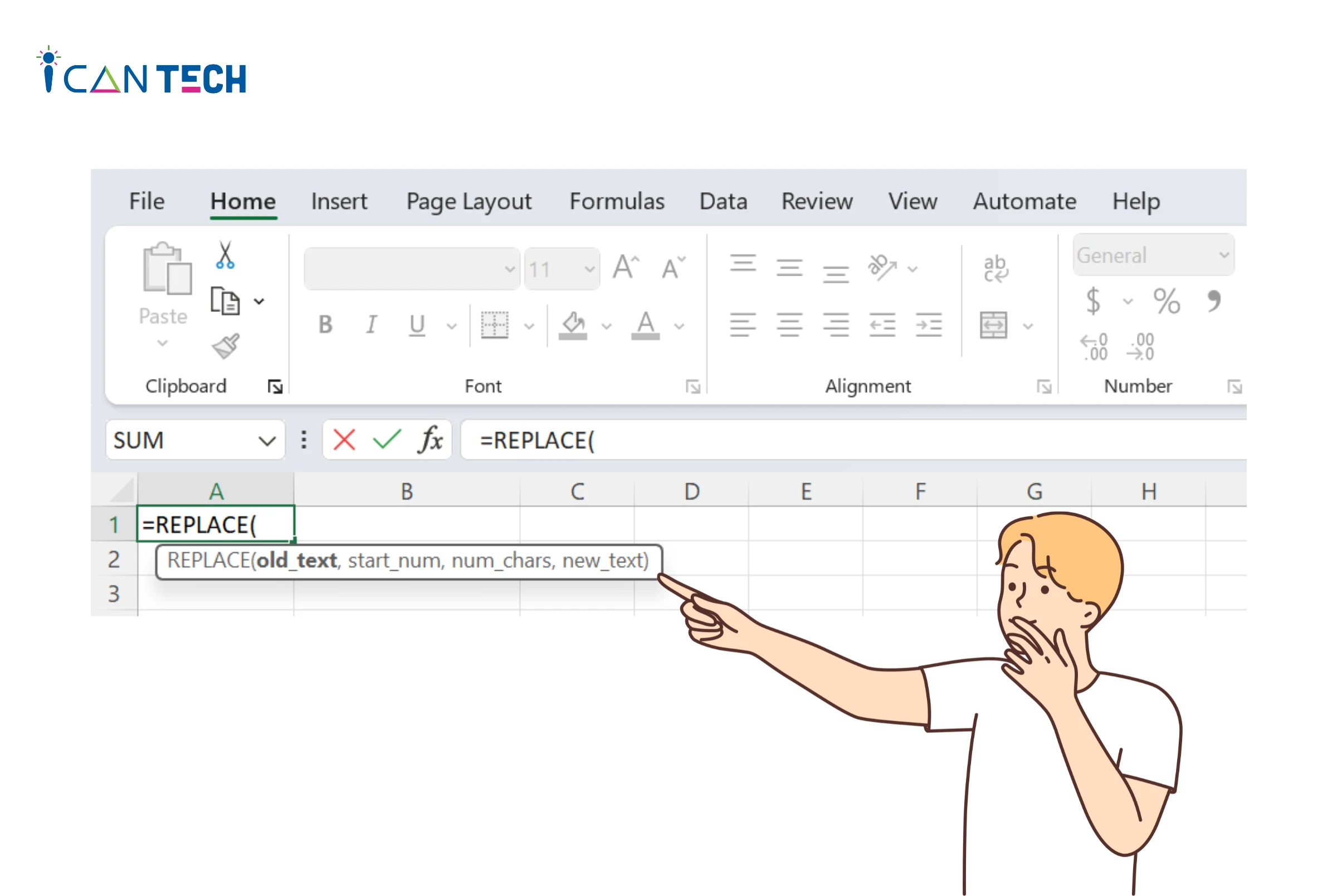Switch to the Formulas tab

(617, 201)
